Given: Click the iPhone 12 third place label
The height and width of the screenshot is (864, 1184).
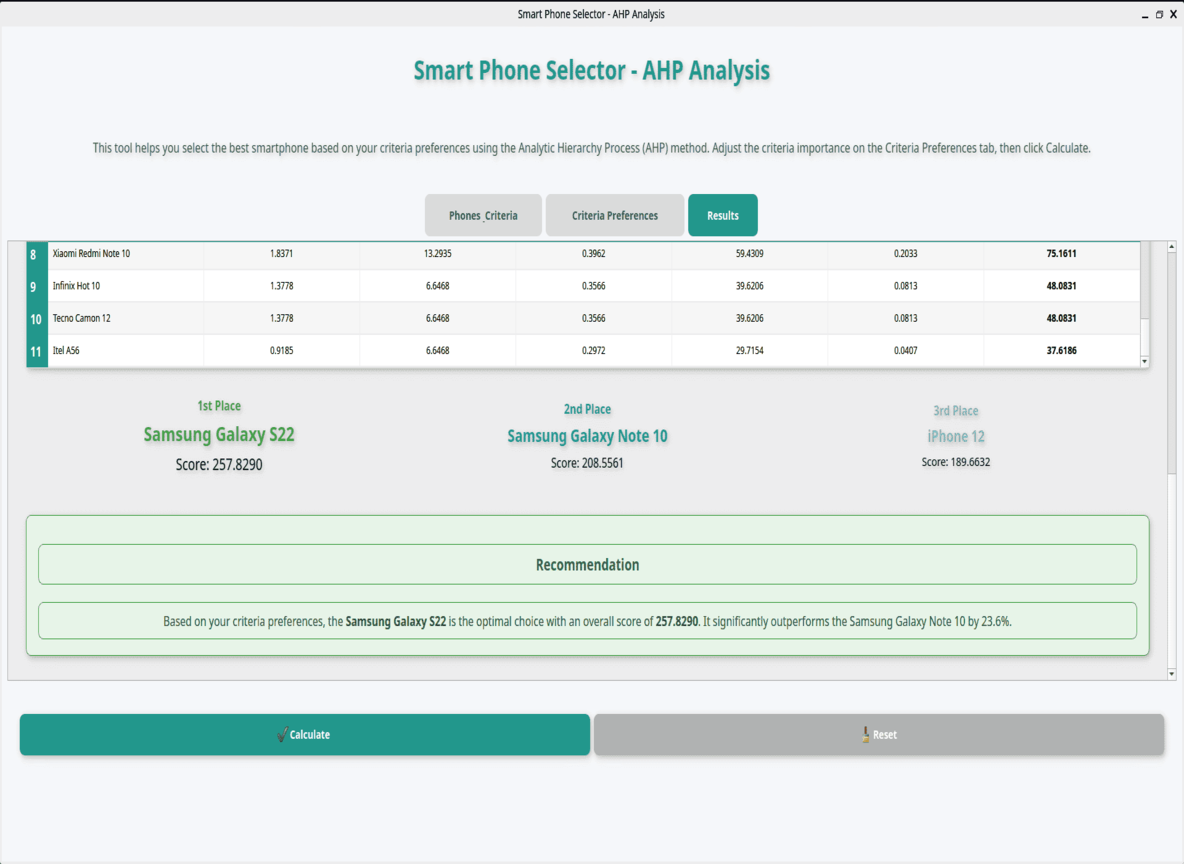Looking at the screenshot, I should click(955, 436).
